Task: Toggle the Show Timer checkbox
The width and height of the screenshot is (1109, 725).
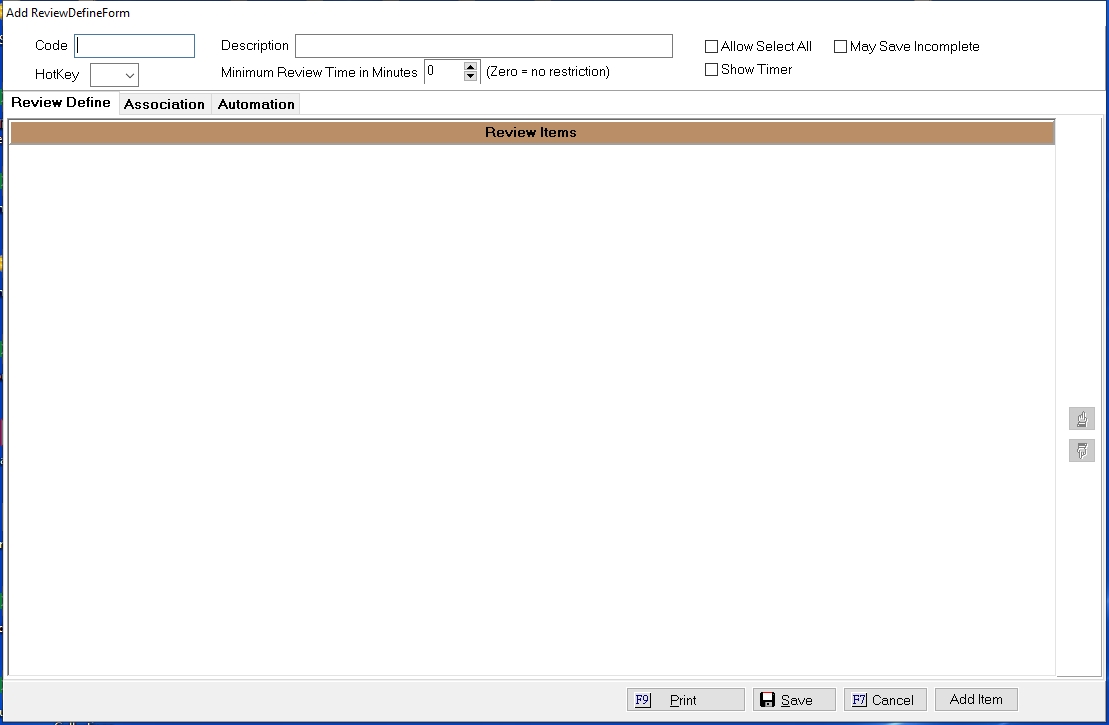Action: click(712, 70)
